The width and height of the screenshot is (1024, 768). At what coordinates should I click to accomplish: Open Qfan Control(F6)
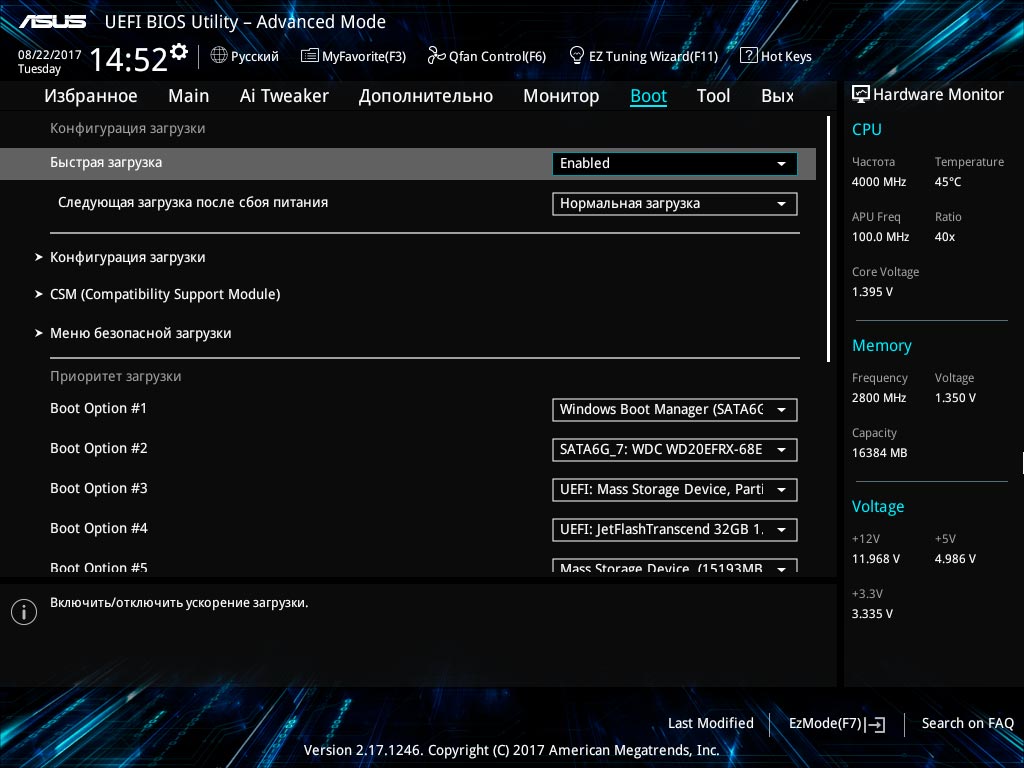tap(487, 56)
